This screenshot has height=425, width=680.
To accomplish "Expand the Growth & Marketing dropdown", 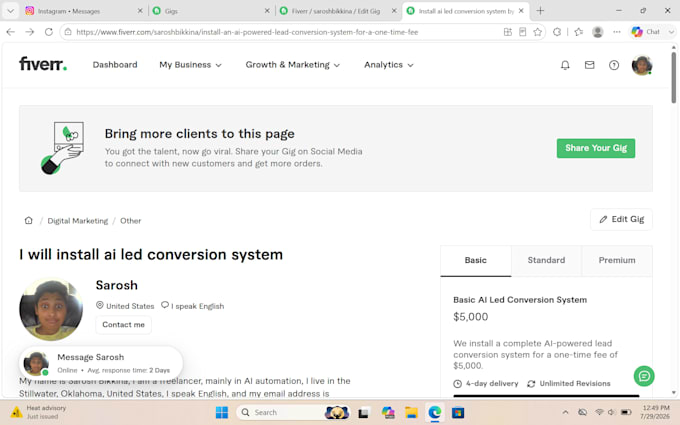I will 293,65.
